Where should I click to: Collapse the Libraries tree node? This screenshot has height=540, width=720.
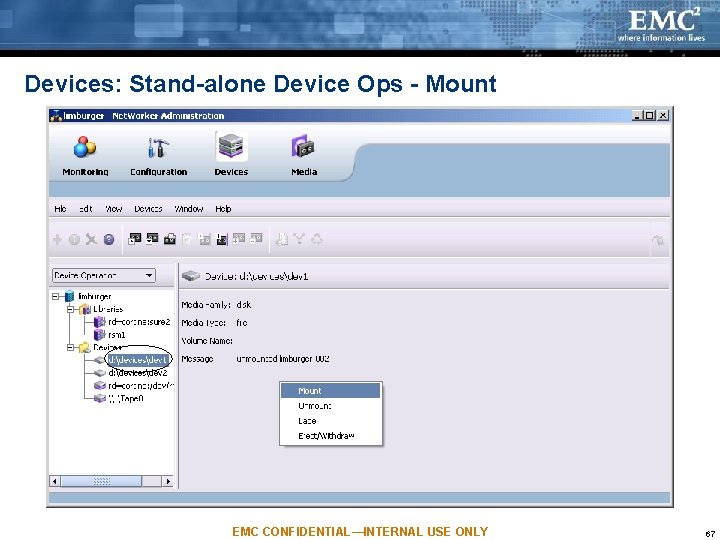coord(70,309)
